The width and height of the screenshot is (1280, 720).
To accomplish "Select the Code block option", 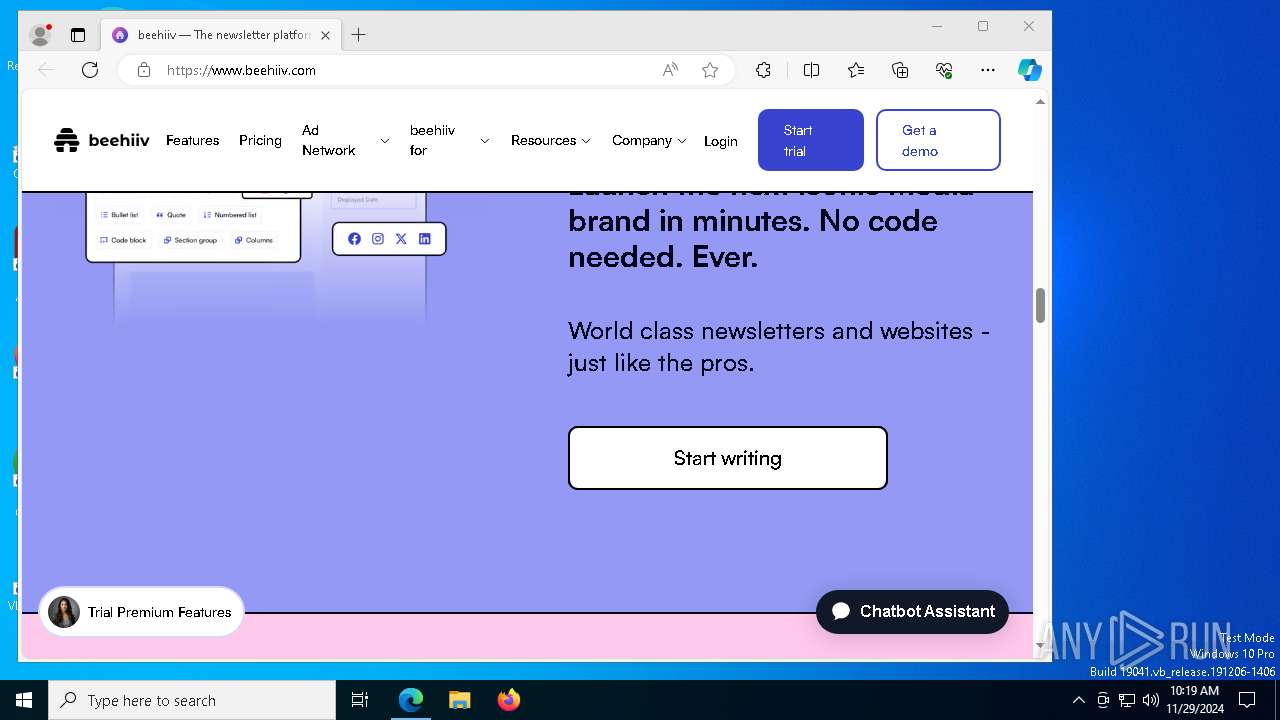I will coord(123,240).
